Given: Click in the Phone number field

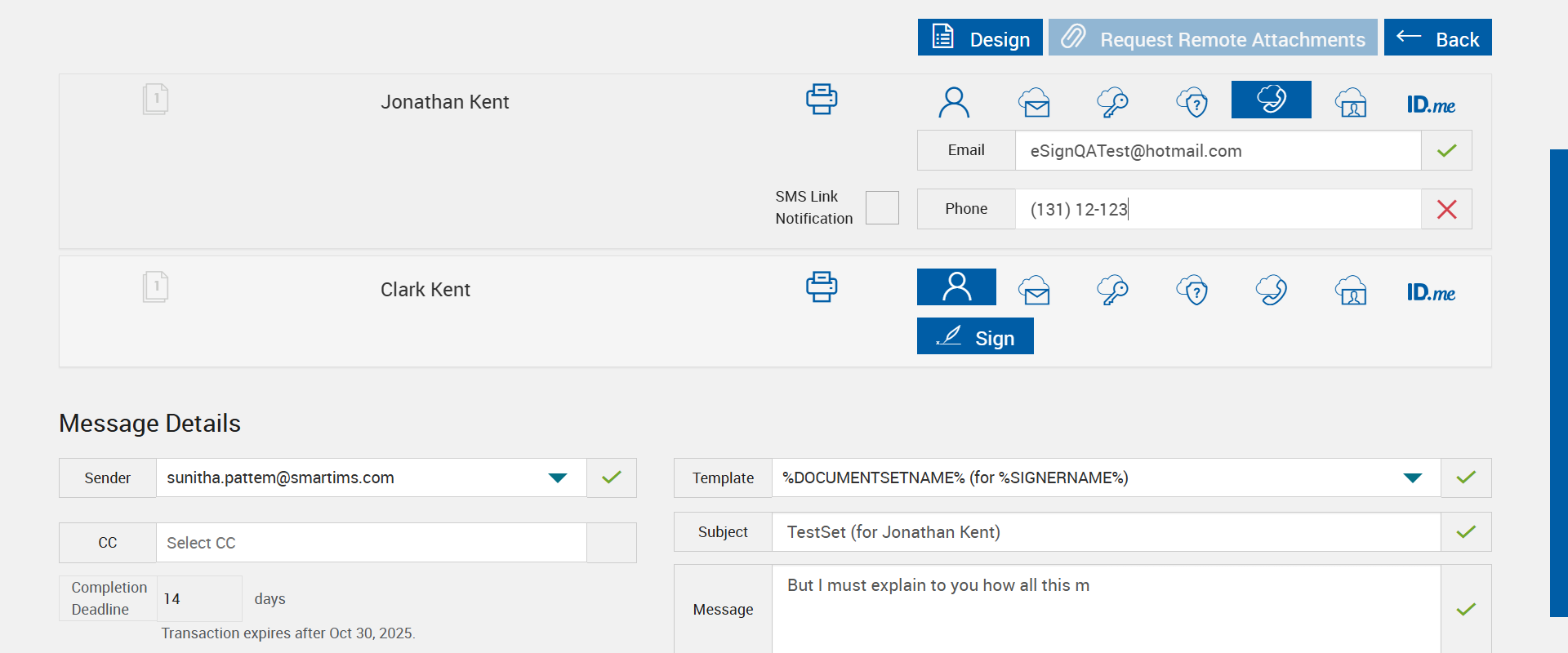Looking at the screenshot, I should click(1217, 209).
